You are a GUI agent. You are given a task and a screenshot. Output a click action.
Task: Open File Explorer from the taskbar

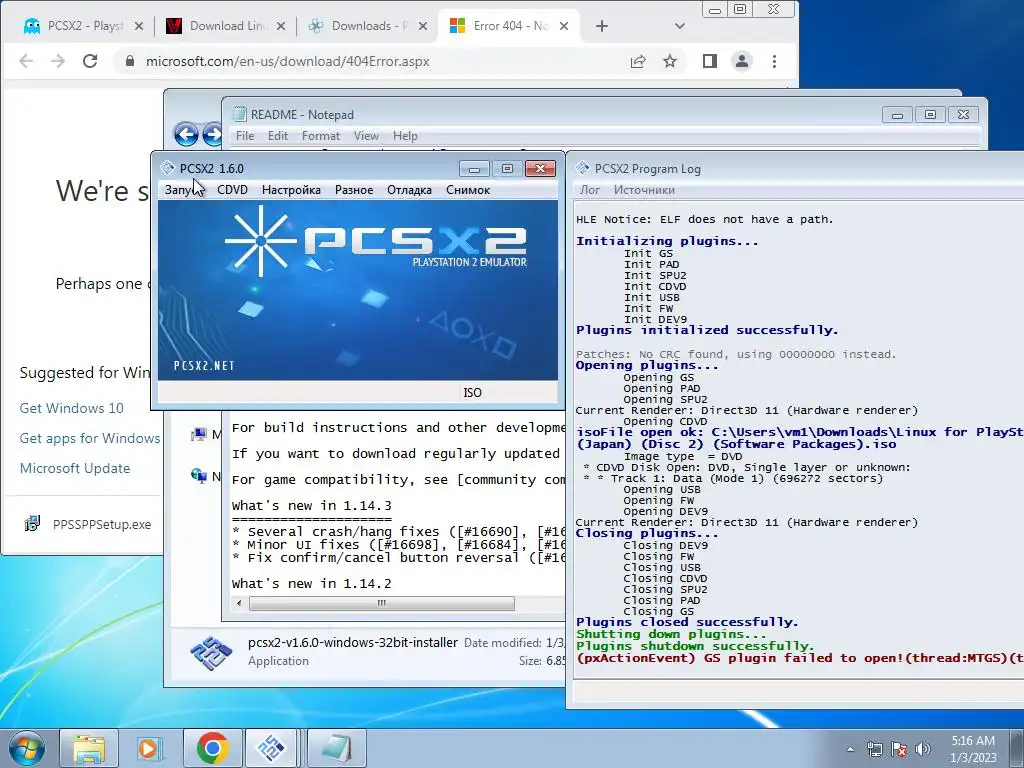(89, 748)
